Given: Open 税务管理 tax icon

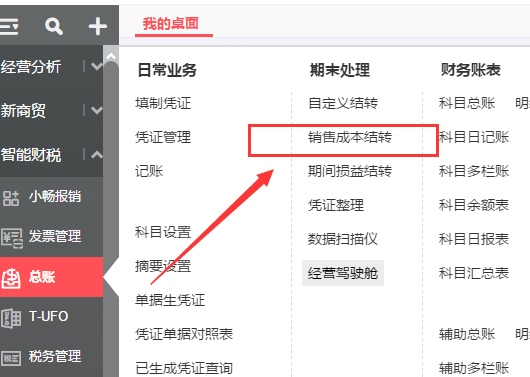Looking at the screenshot, I should 11,358.
